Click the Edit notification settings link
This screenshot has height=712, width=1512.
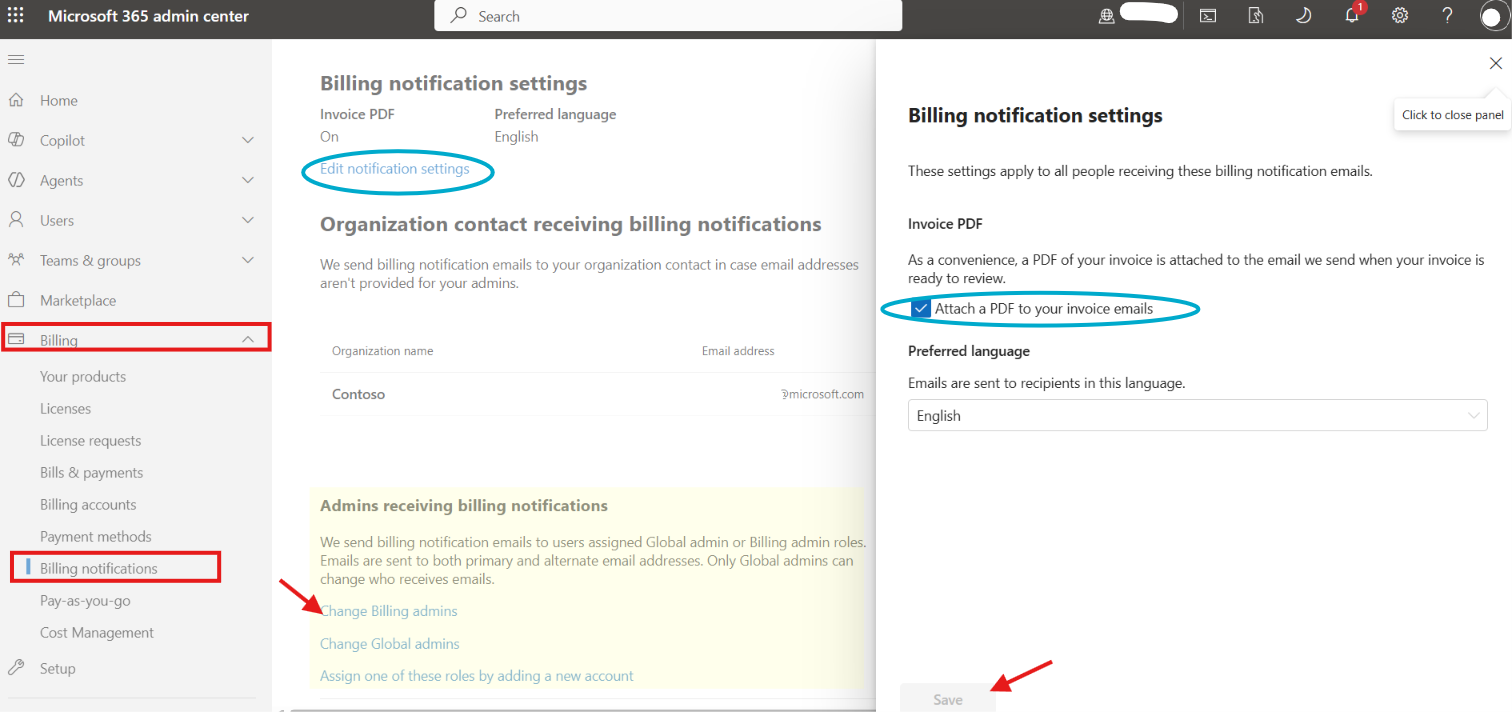point(394,169)
